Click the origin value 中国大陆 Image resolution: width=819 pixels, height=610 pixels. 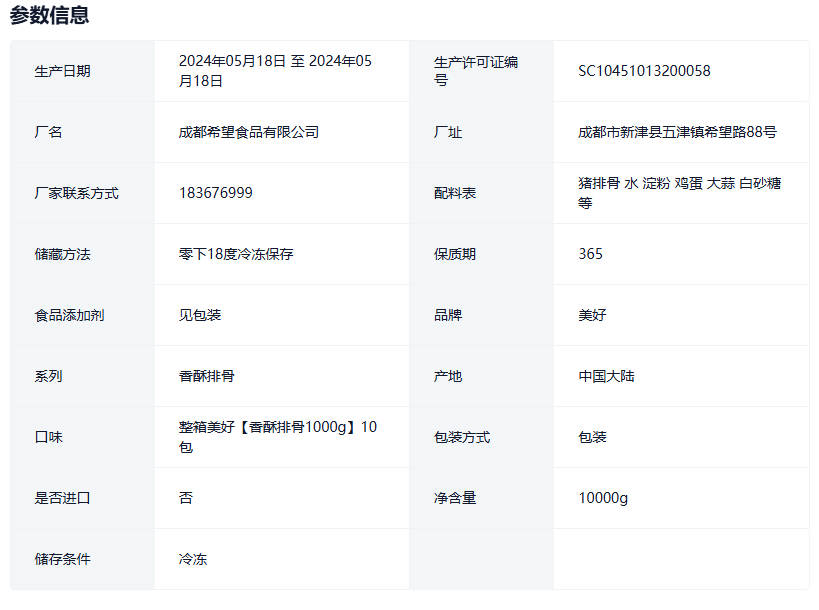coord(606,377)
